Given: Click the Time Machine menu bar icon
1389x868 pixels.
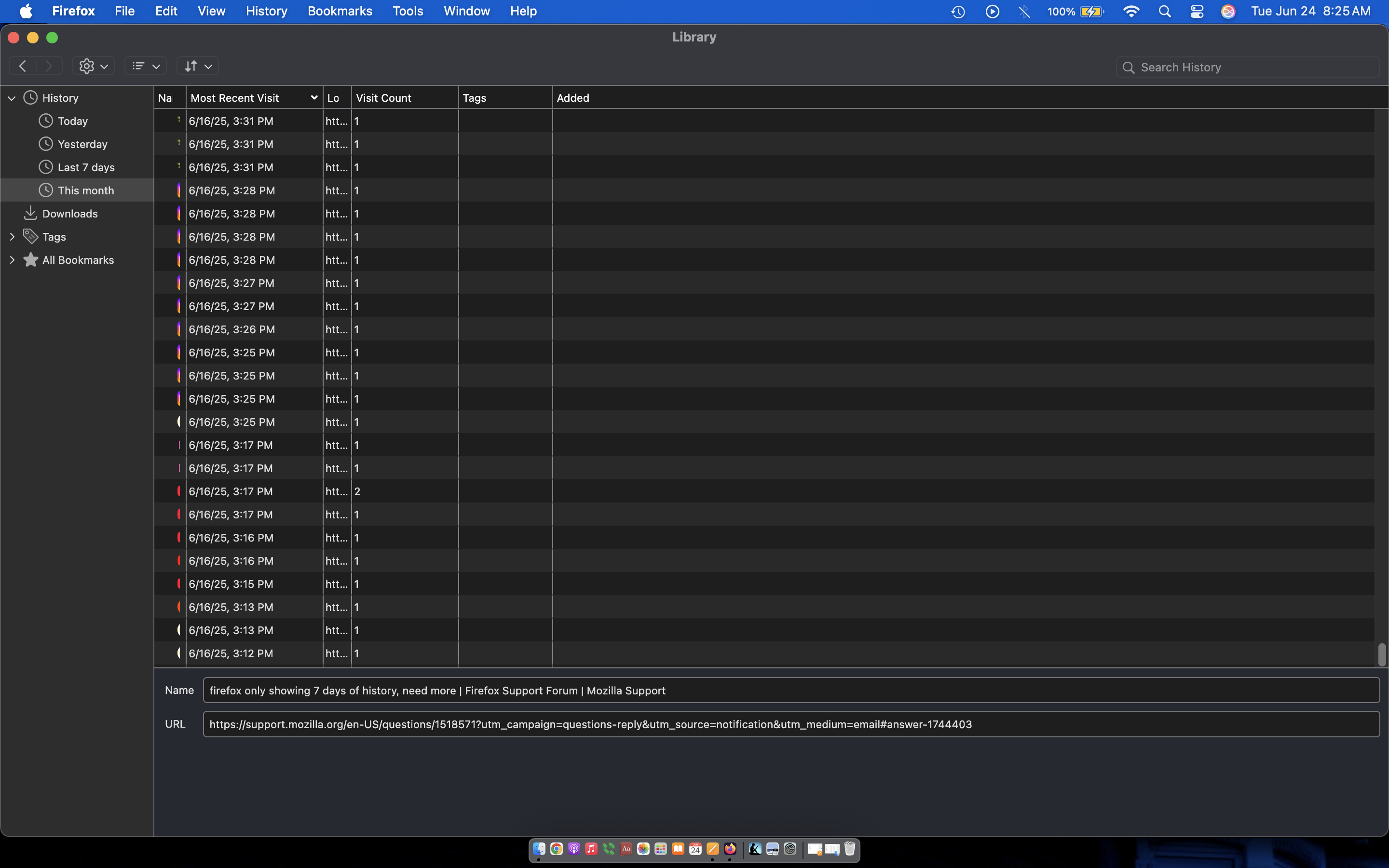Looking at the screenshot, I should (958, 12).
